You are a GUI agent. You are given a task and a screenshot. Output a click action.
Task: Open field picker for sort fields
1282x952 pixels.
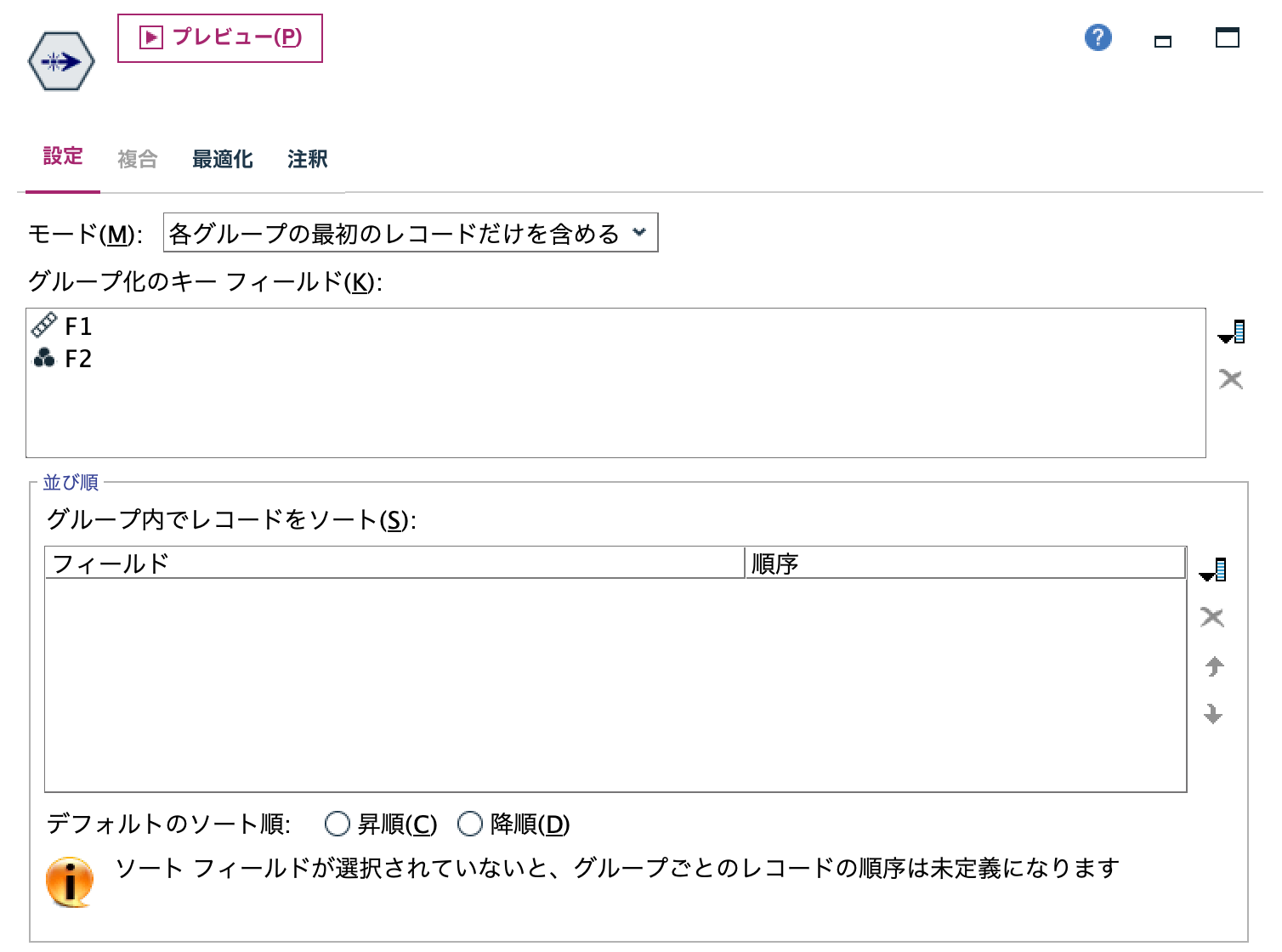(x=1213, y=570)
